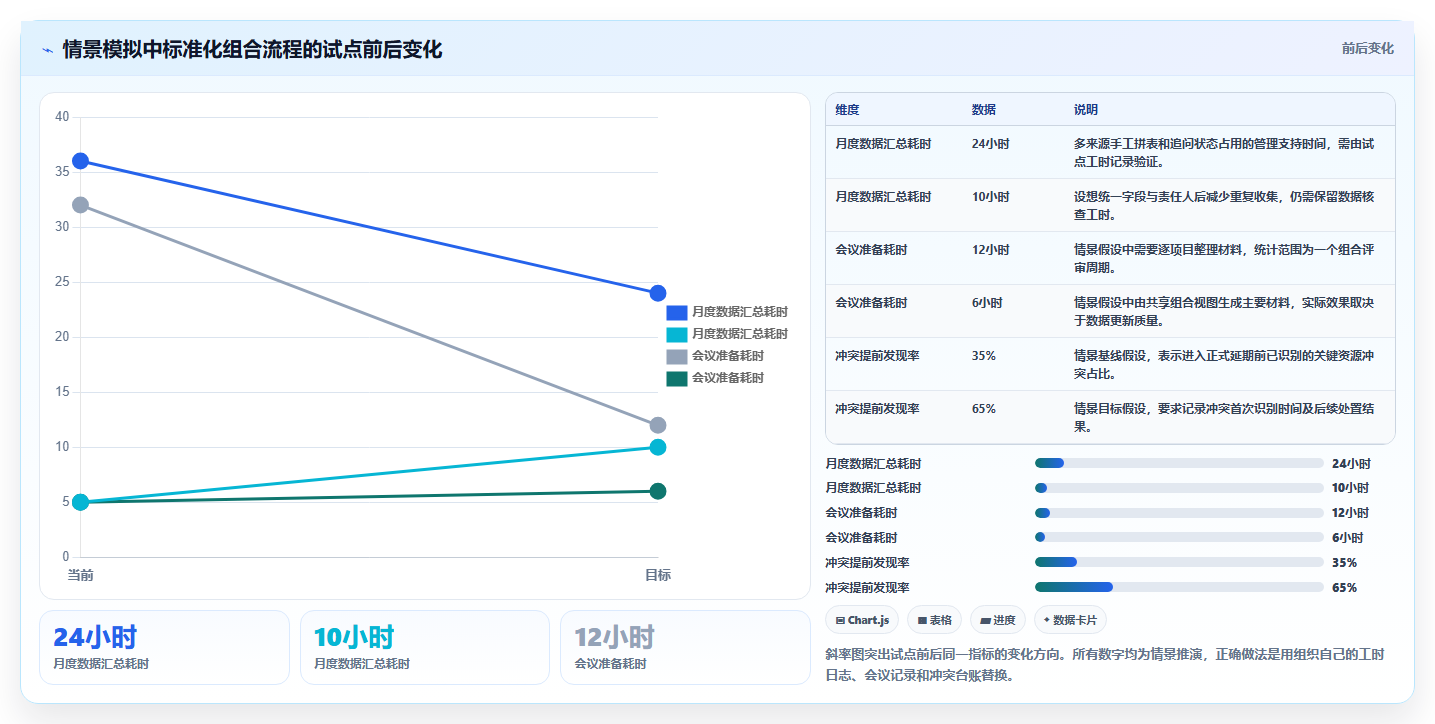Toggle the dark green 会议准备耗时 legend swatch
The width and height of the screenshot is (1435, 724).
click(x=677, y=378)
